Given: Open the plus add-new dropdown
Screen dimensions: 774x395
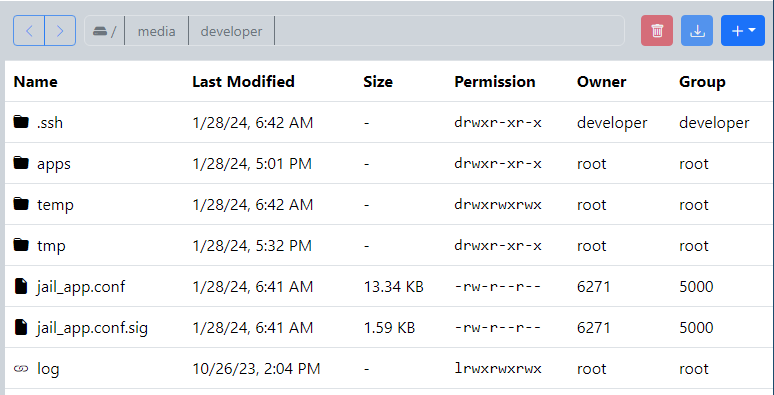Looking at the screenshot, I should coord(743,31).
